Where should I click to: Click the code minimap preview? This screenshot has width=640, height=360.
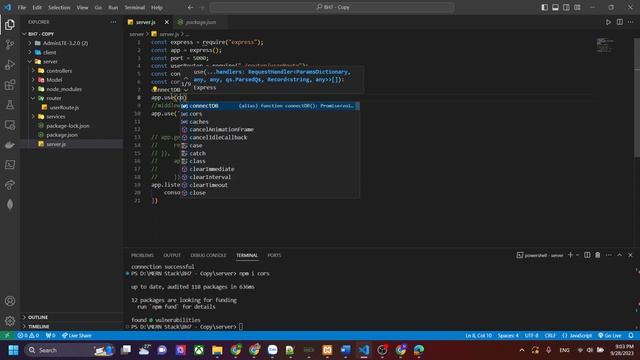604,45
